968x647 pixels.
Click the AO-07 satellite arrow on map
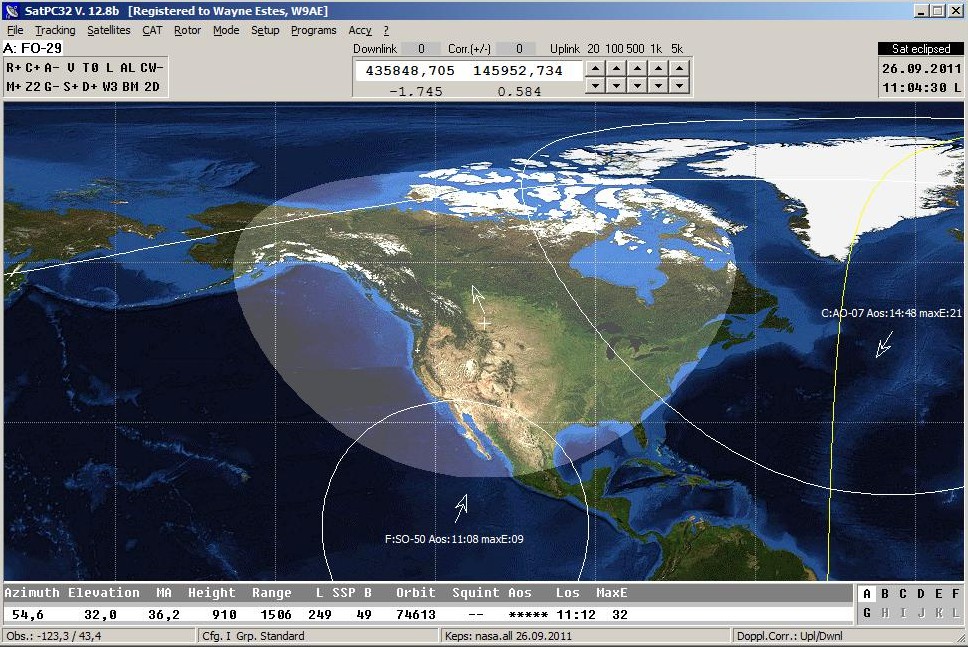point(883,346)
